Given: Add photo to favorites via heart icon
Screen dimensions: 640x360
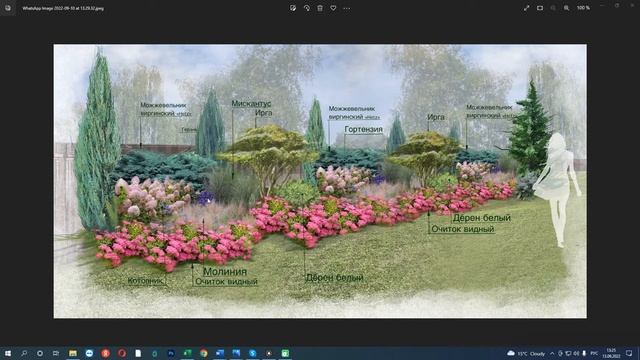Looking at the screenshot, I should (333, 8).
